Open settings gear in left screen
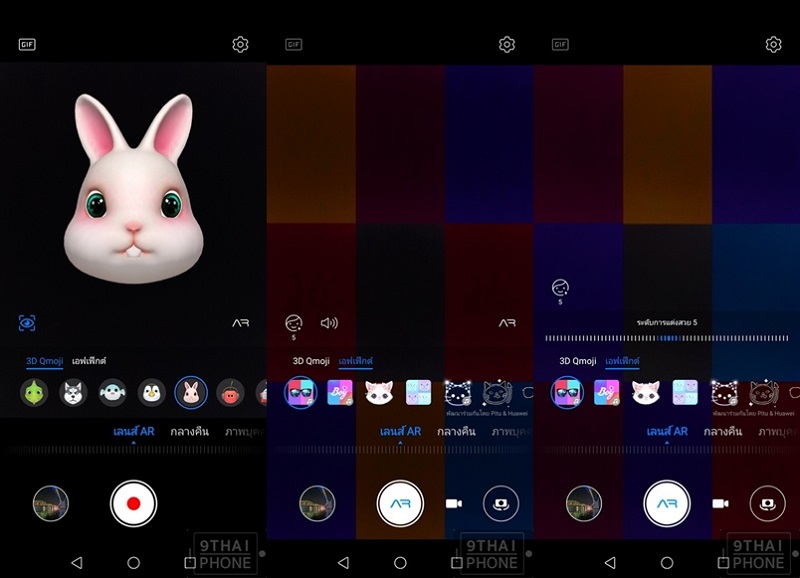 pyautogui.click(x=240, y=44)
